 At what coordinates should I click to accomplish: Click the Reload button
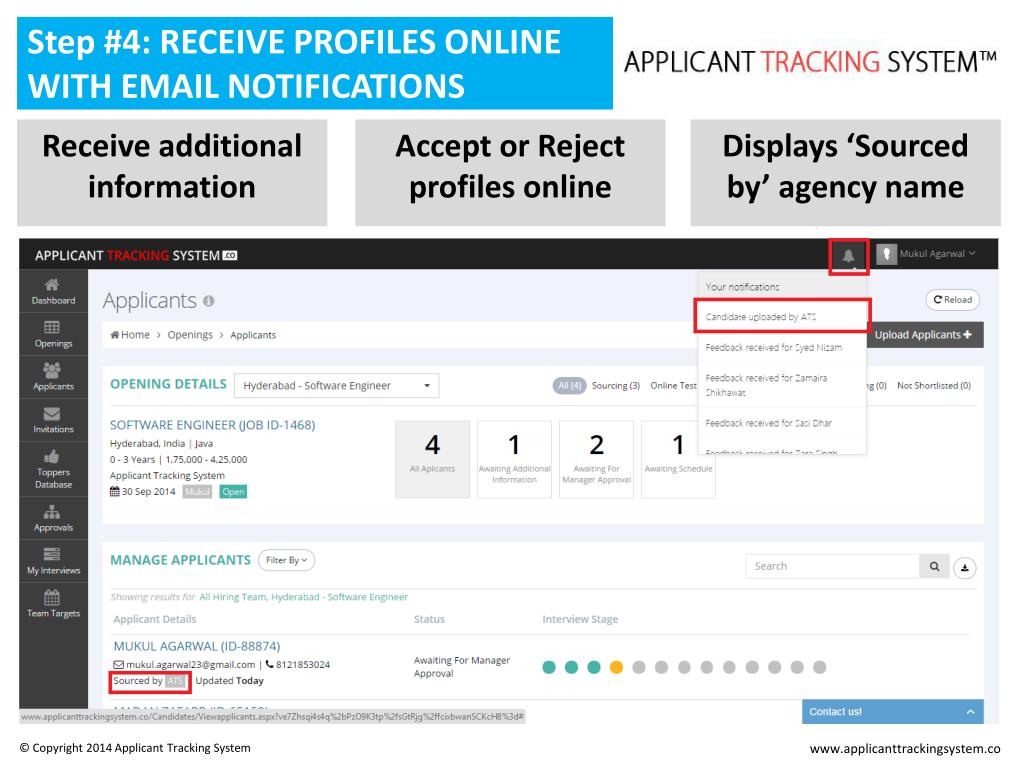[x=953, y=300]
